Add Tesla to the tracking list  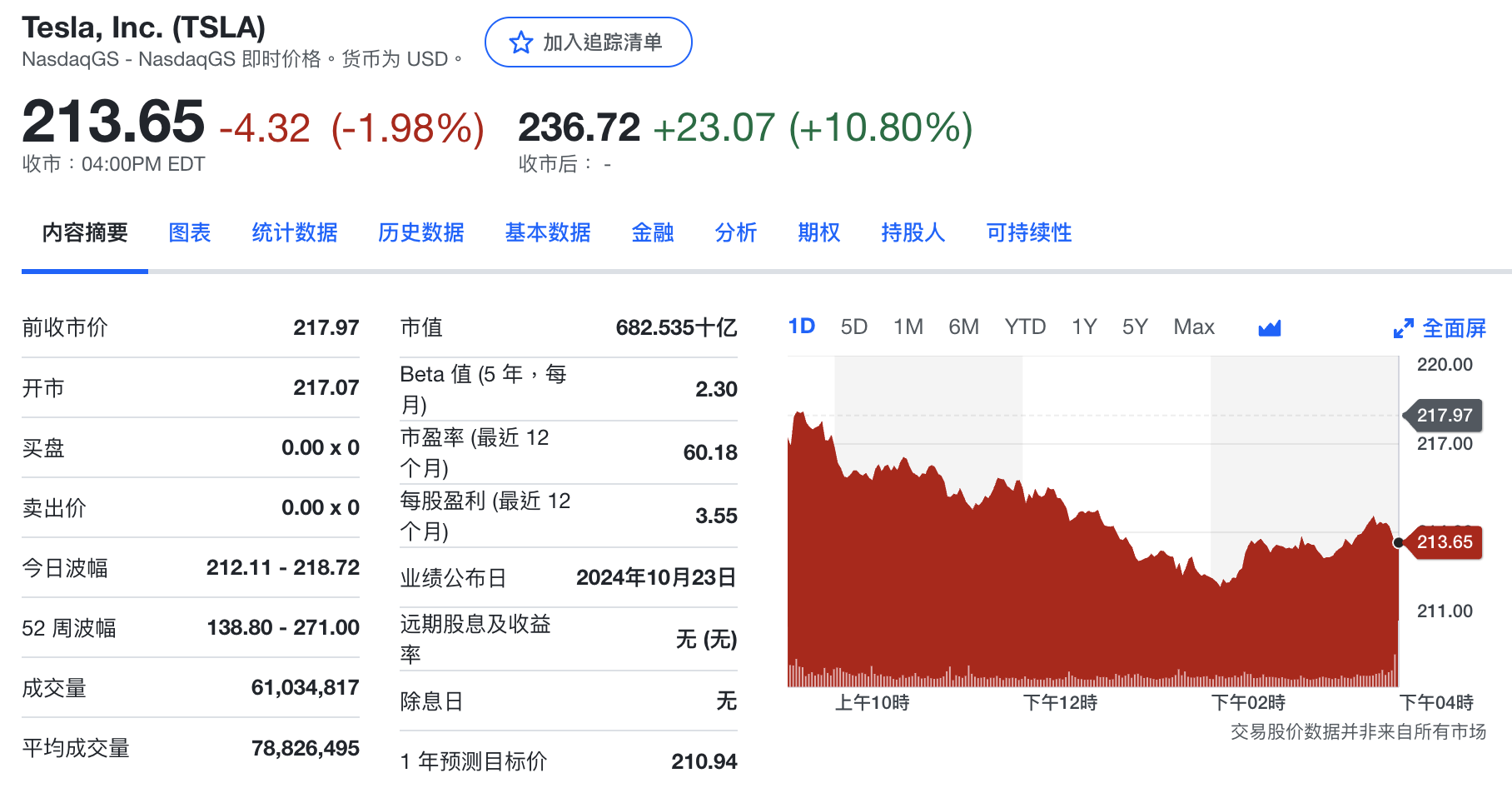(x=588, y=42)
